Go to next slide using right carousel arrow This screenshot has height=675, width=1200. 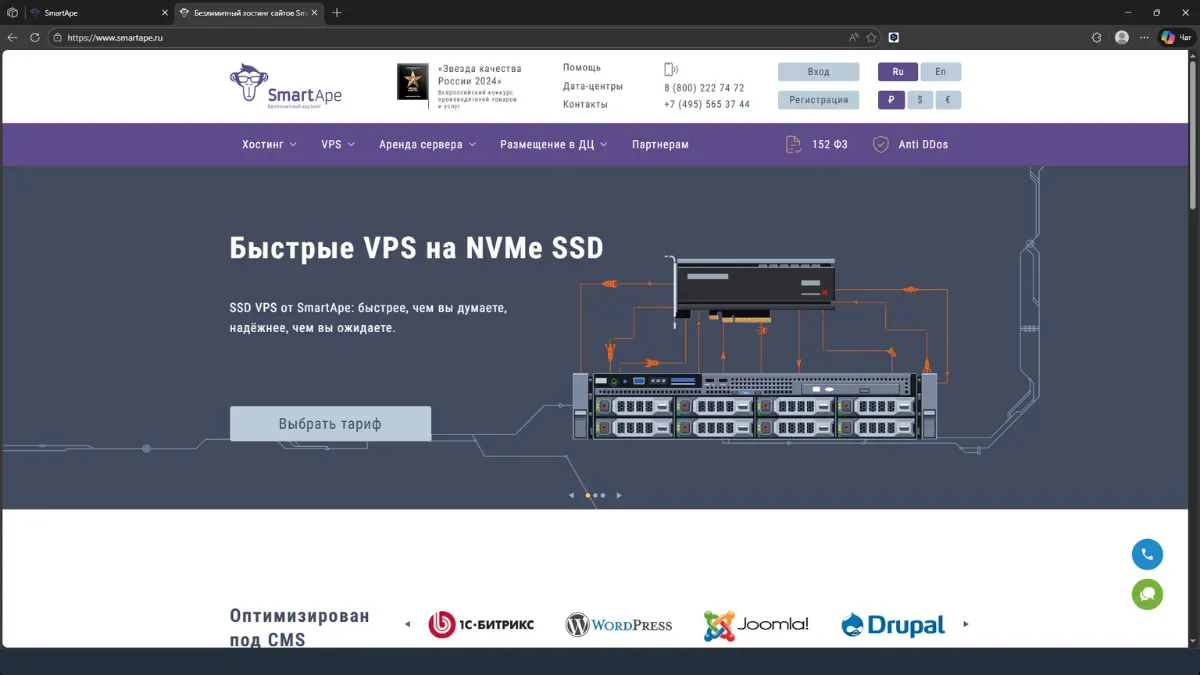click(x=619, y=495)
